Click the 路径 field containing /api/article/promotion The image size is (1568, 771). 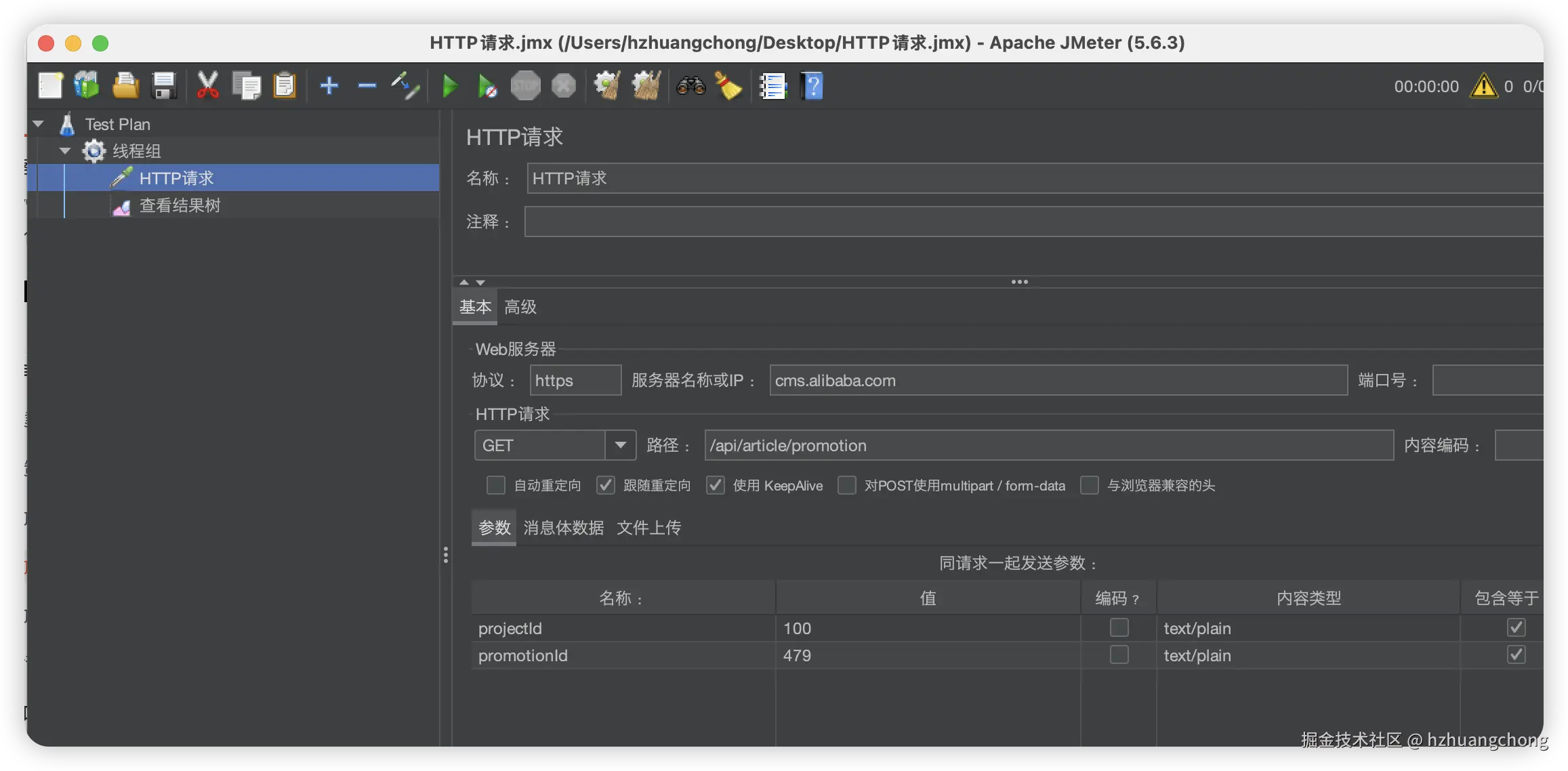pos(1048,445)
